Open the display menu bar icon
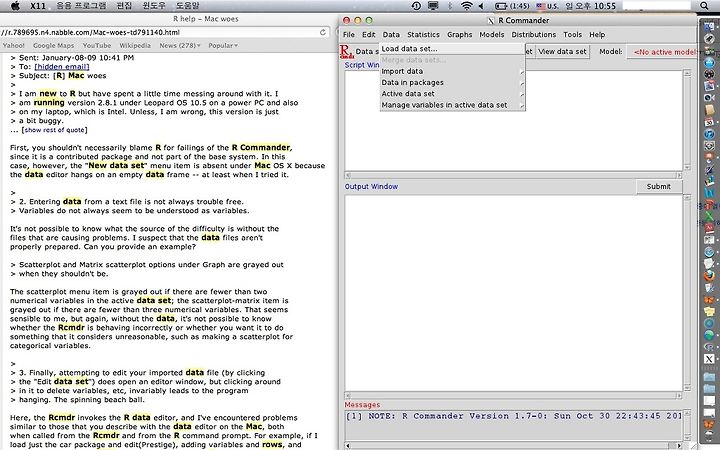The image size is (720, 450). pos(433,6)
